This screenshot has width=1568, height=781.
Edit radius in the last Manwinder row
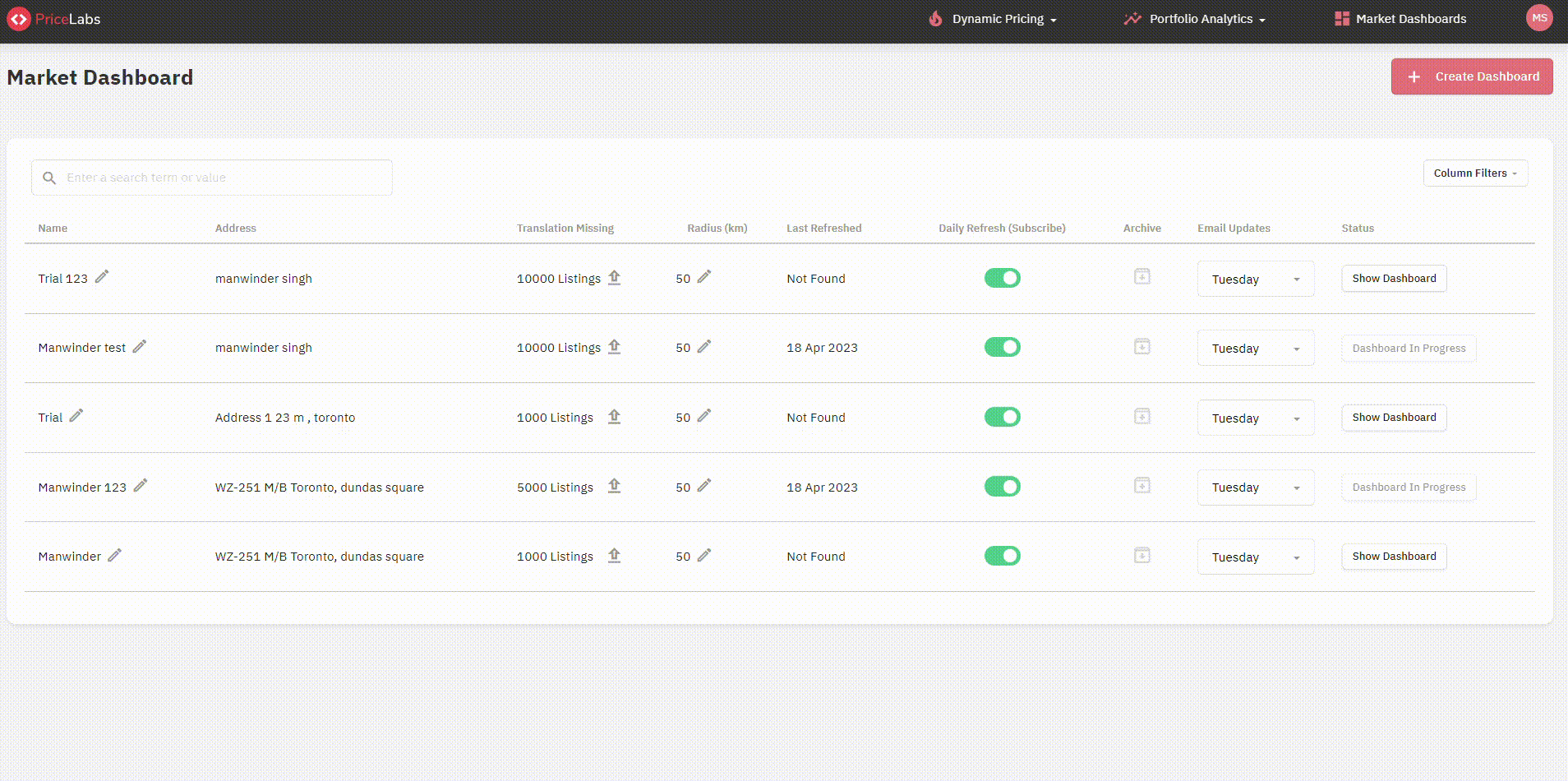pos(704,555)
